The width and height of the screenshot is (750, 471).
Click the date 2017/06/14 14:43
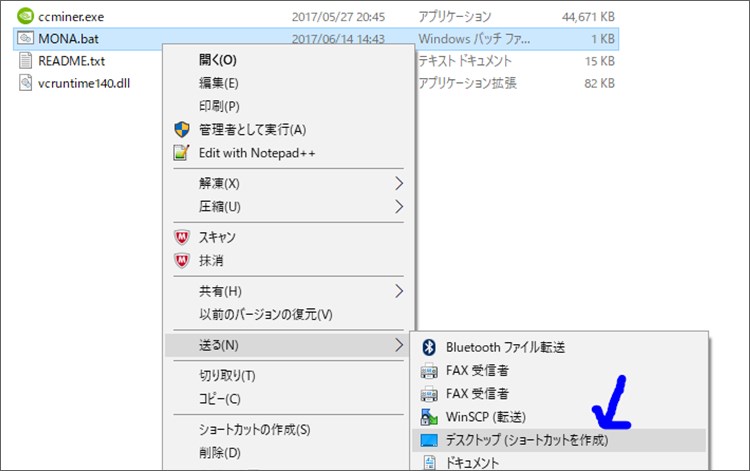tap(338, 39)
